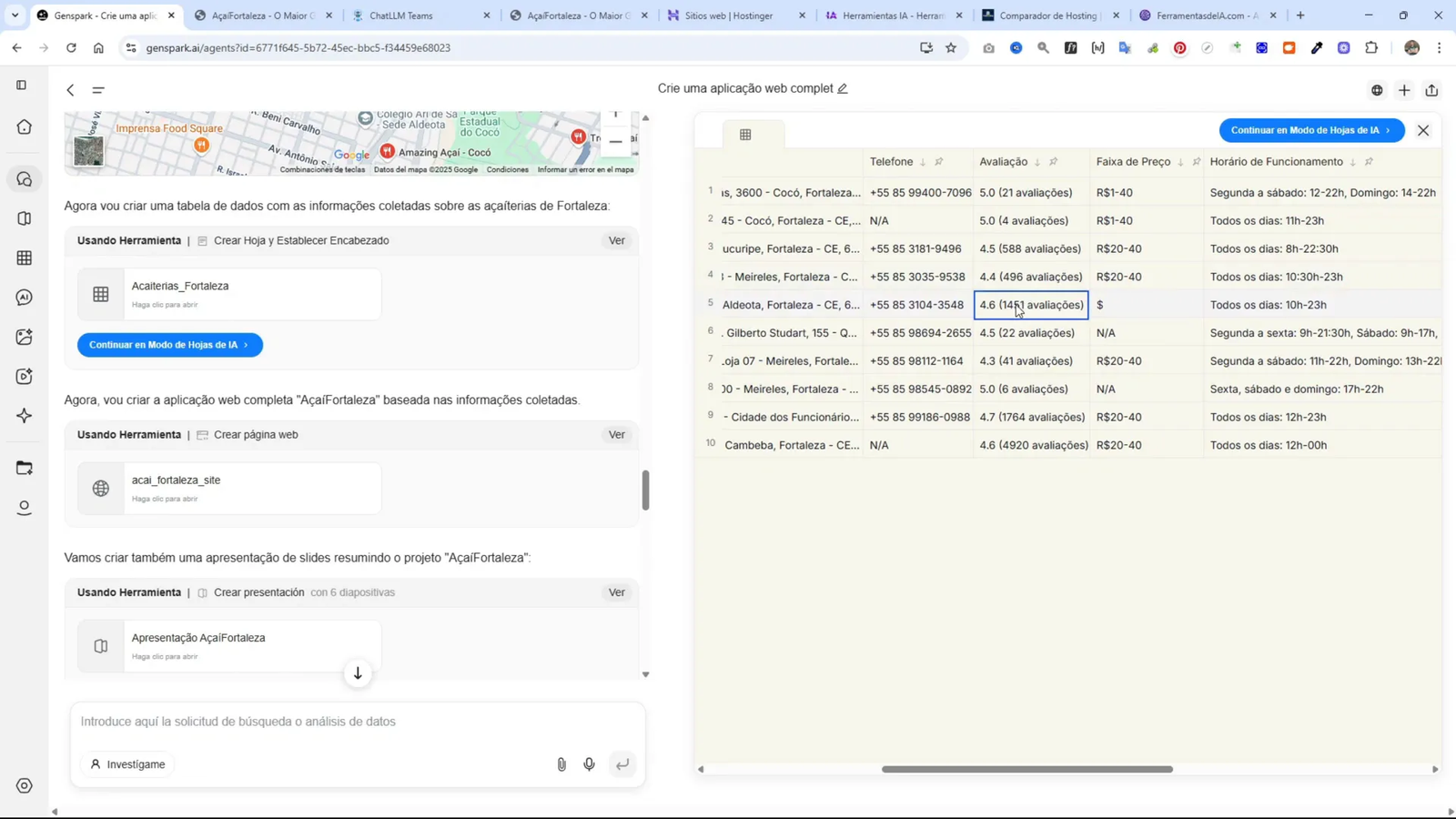
Task: Attach a file with the paperclip icon
Action: 561,763
